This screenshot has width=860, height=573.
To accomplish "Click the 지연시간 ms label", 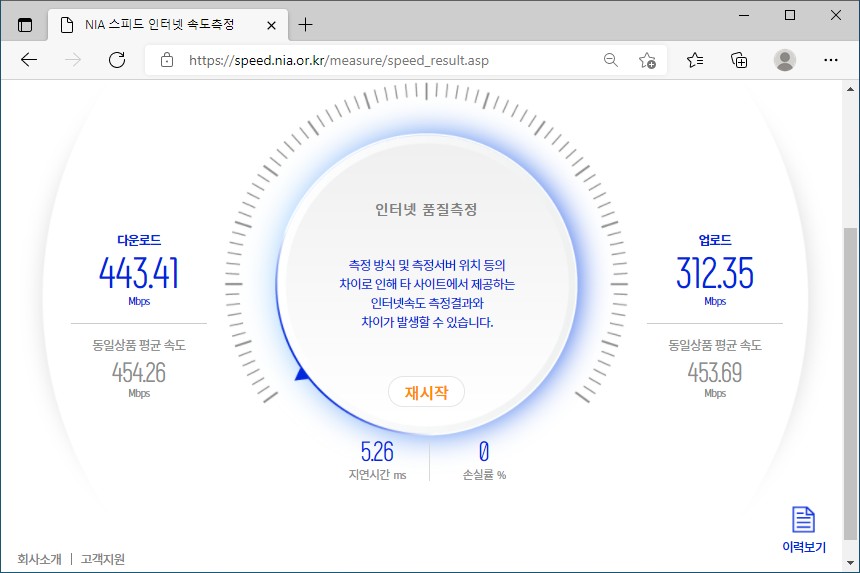I will (x=377, y=475).
